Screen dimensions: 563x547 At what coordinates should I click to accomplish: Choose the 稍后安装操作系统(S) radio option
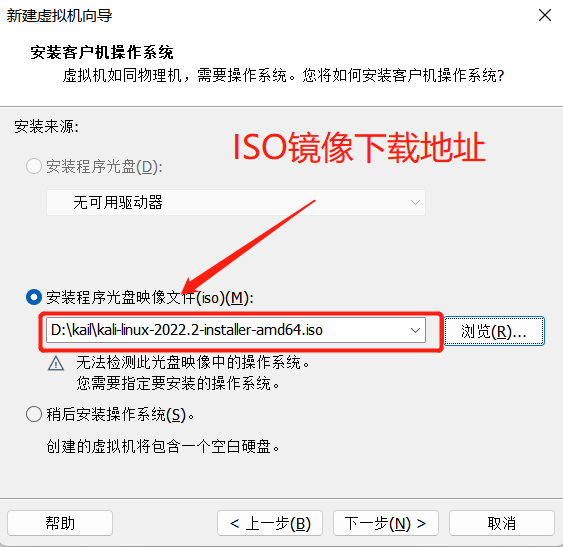(34, 414)
